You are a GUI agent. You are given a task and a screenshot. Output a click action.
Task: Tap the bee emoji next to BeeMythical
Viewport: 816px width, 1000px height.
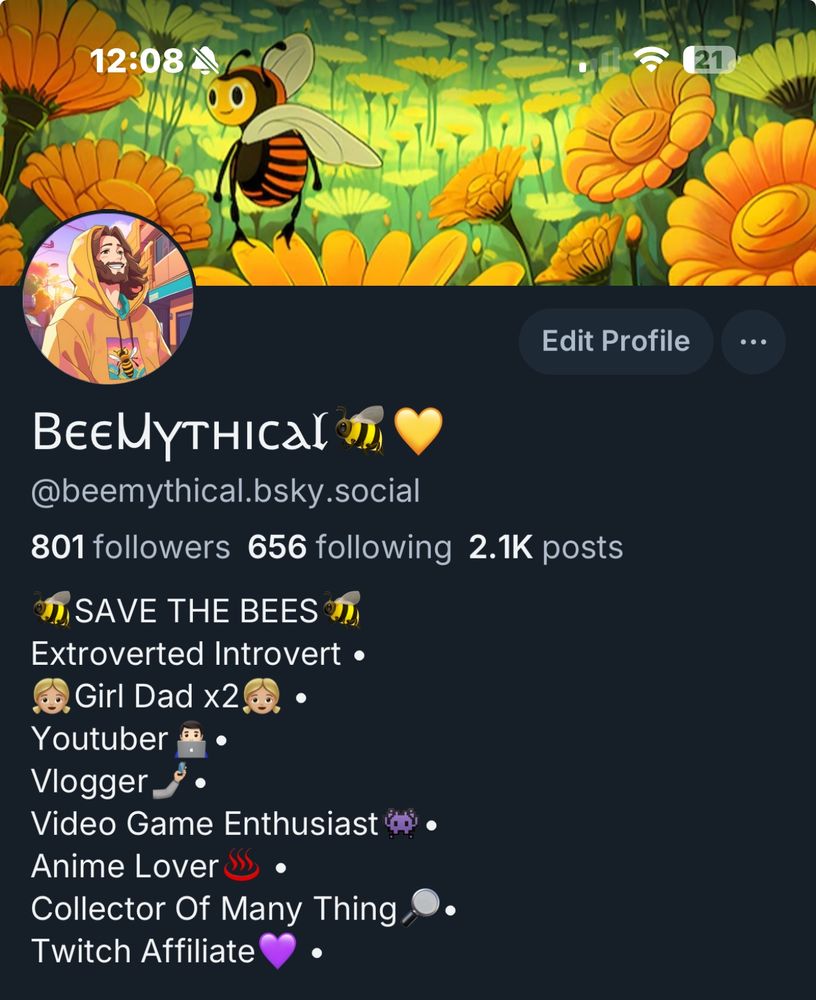(360, 430)
